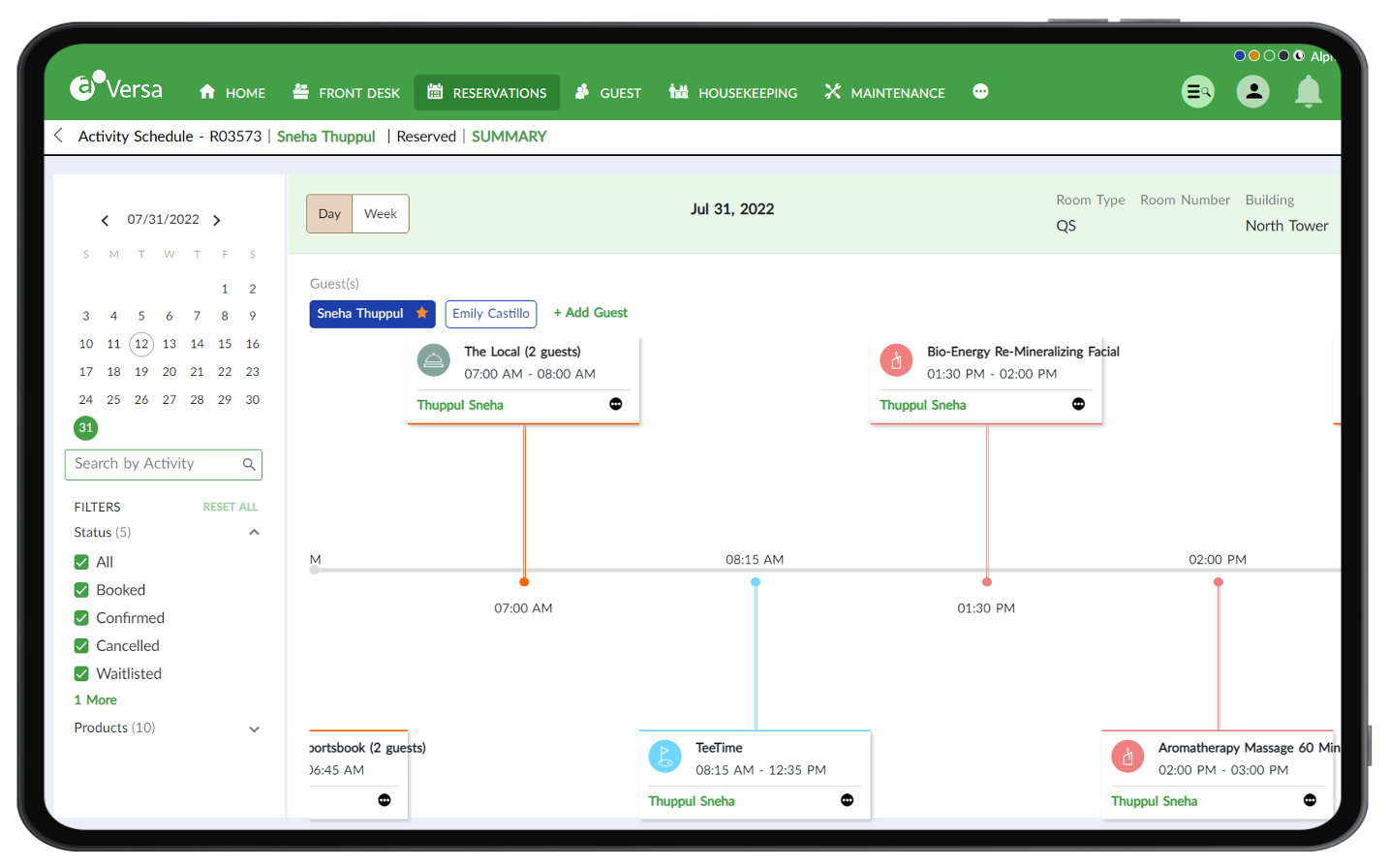
Task: Collapse the Status filter section
Action: (254, 532)
